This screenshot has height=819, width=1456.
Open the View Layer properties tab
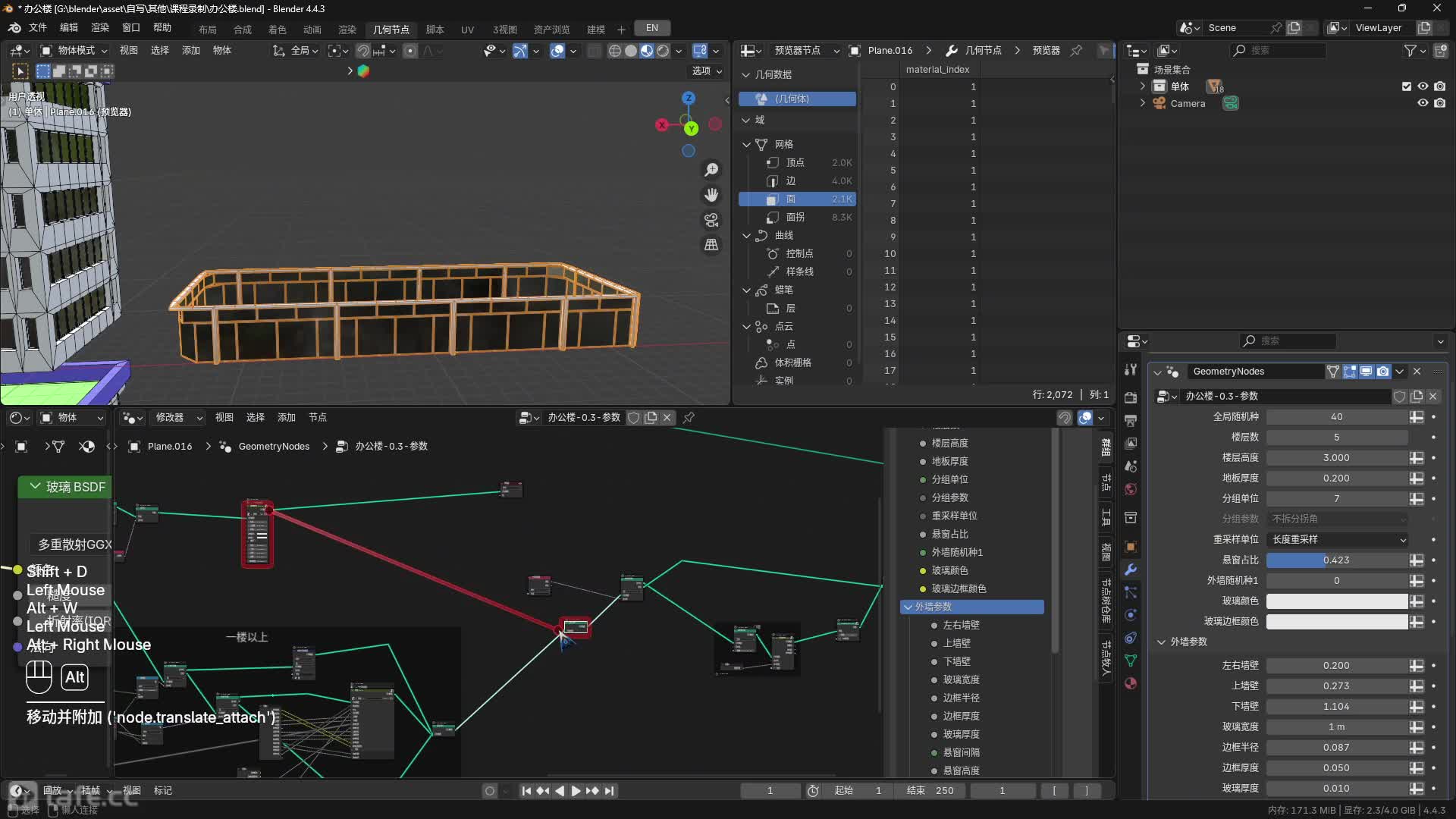(1131, 443)
